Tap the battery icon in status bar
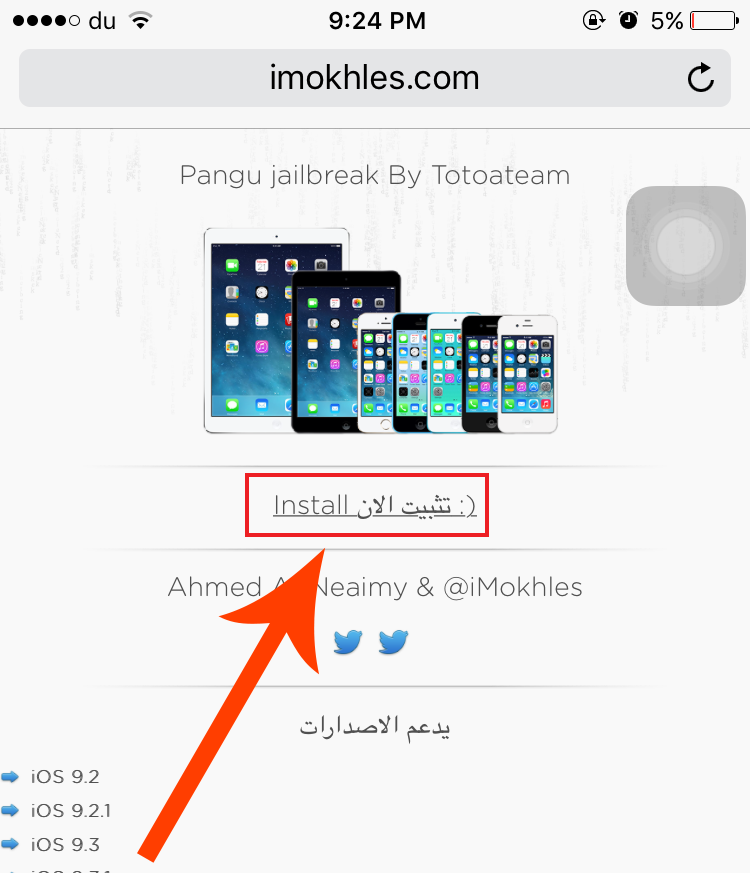This screenshot has width=750, height=873. tap(714, 21)
